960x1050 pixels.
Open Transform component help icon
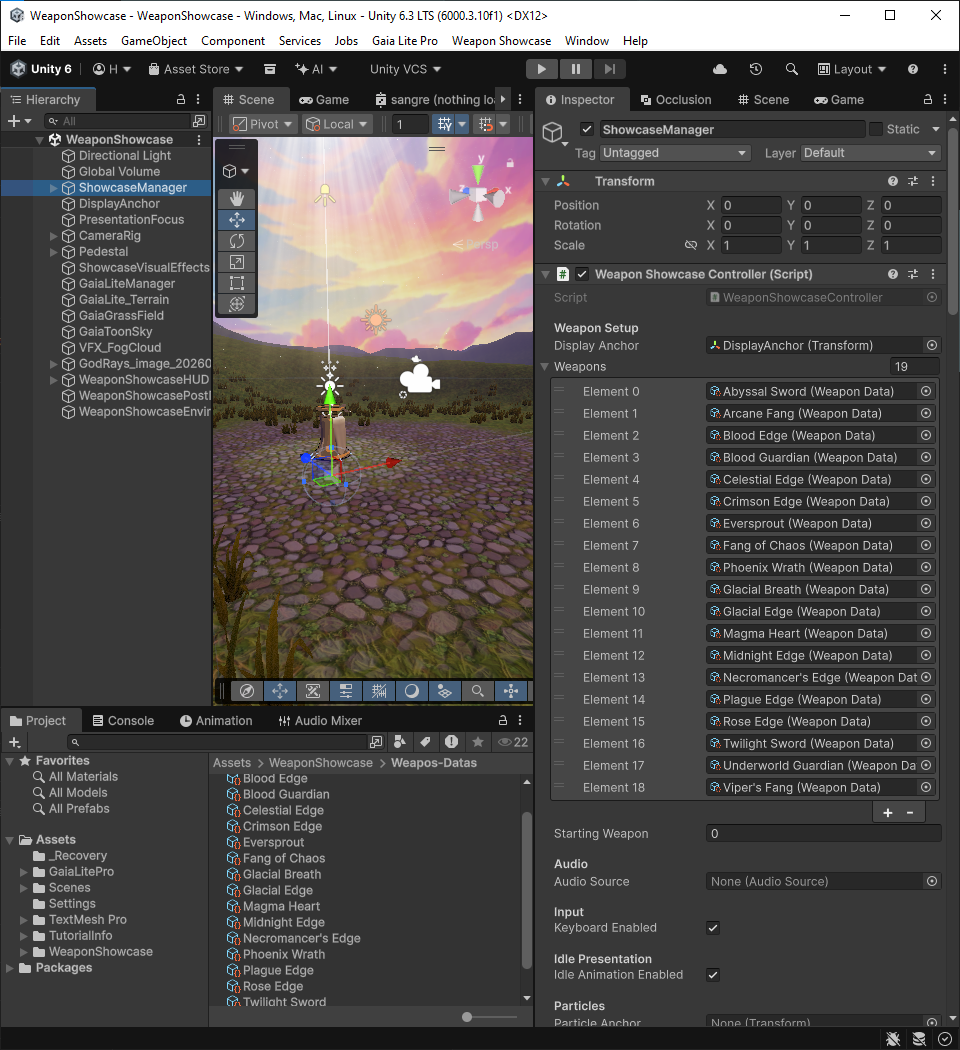892,181
